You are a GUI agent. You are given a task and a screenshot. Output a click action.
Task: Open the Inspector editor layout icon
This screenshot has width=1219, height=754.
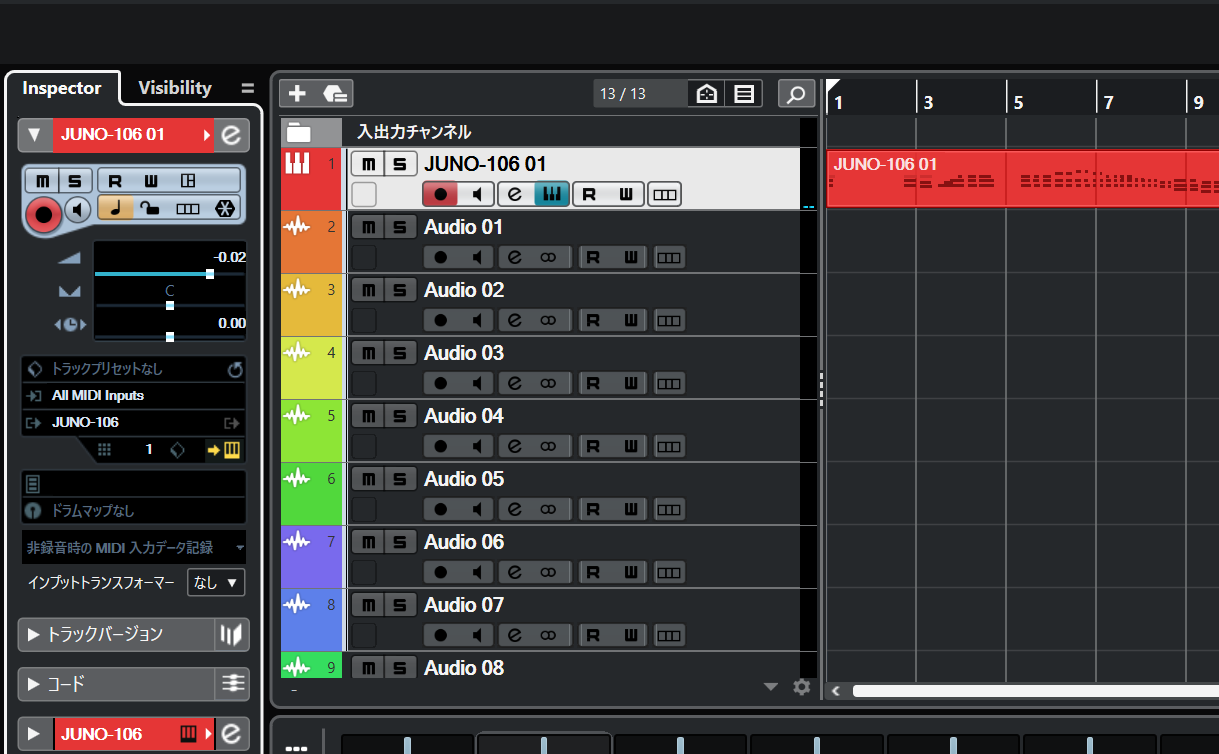point(187,181)
